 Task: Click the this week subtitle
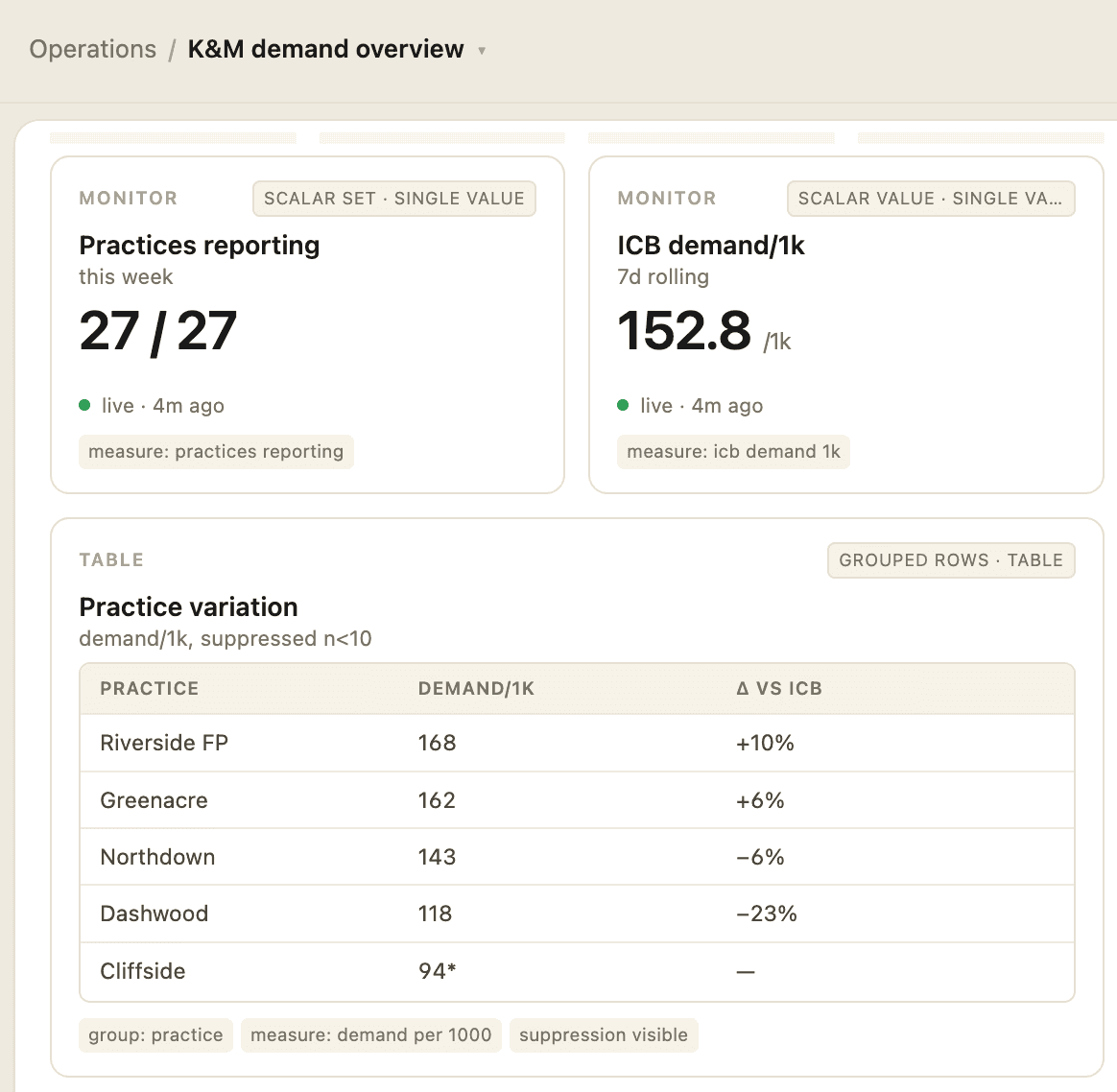[126, 277]
